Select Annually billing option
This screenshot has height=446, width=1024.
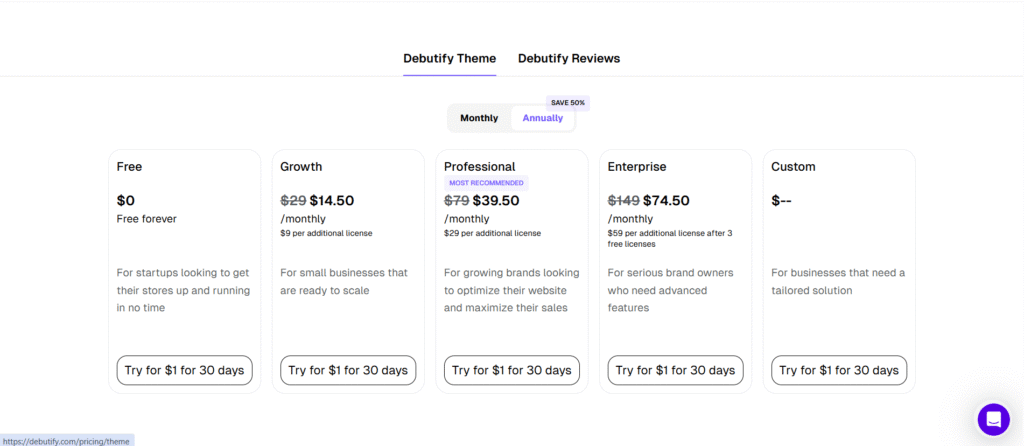(543, 118)
